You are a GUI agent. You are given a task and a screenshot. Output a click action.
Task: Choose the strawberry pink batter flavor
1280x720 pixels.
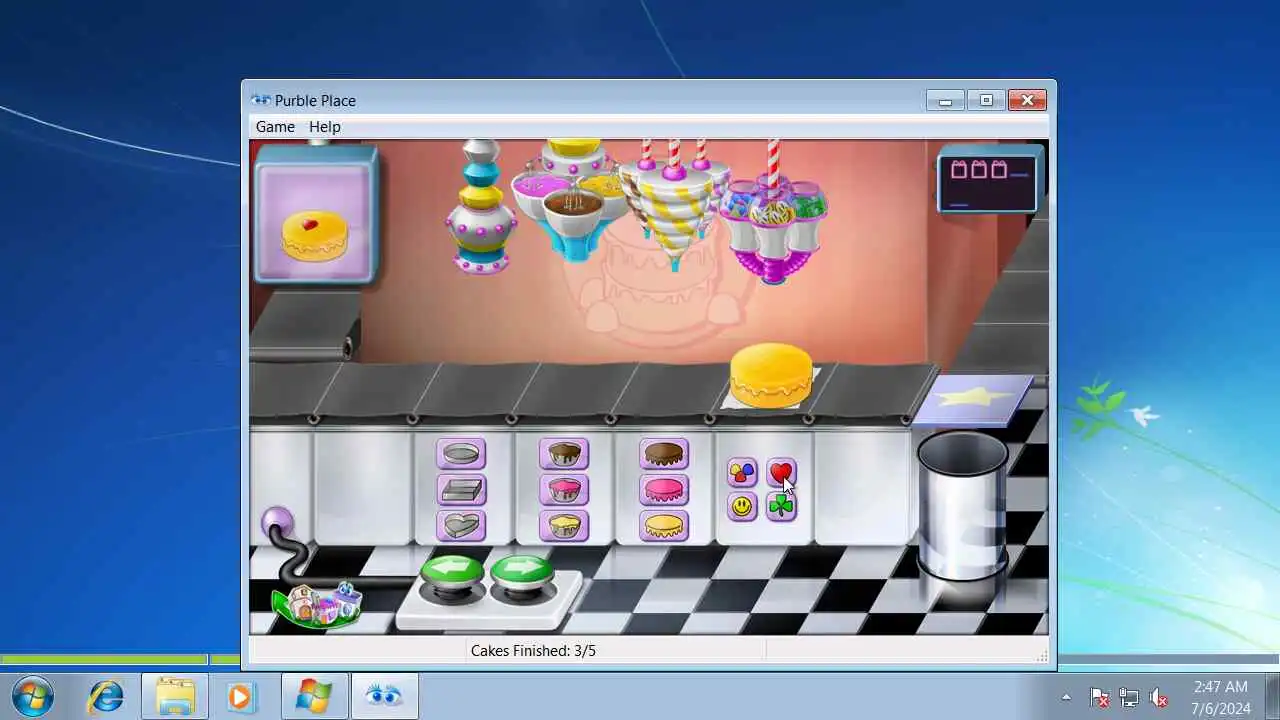[564, 490]
